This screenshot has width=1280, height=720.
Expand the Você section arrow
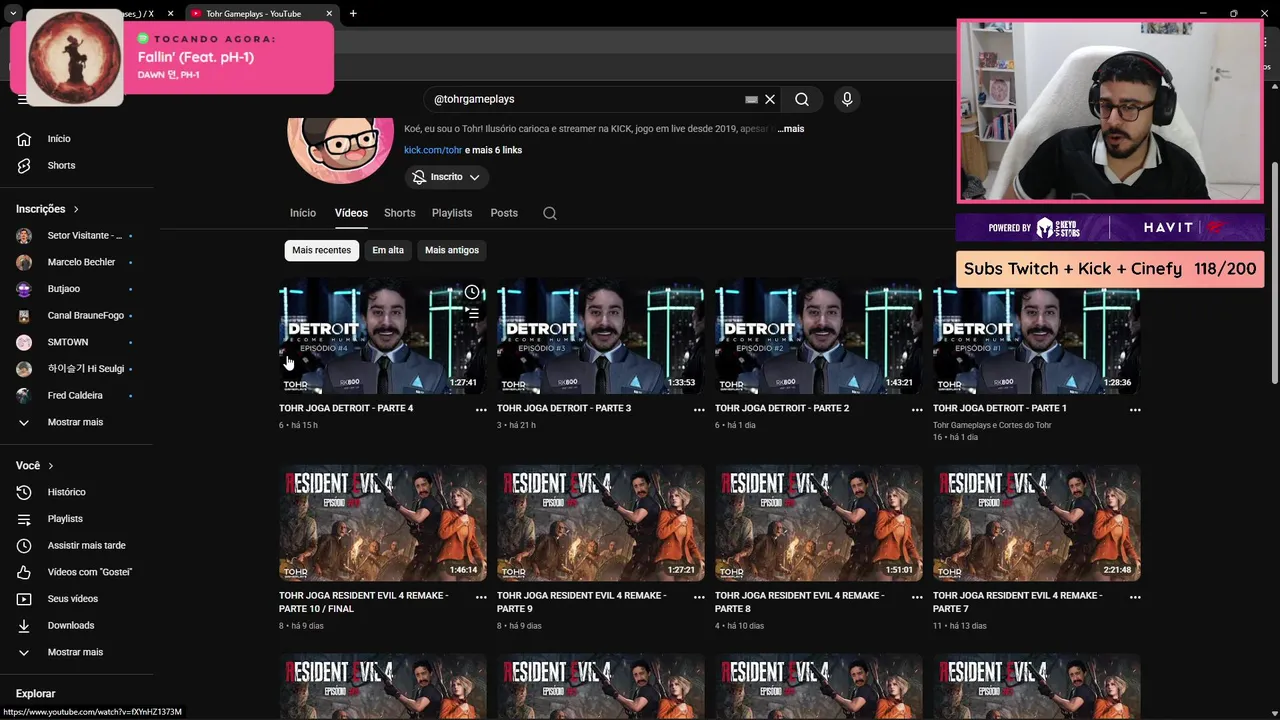click(51, 466)
